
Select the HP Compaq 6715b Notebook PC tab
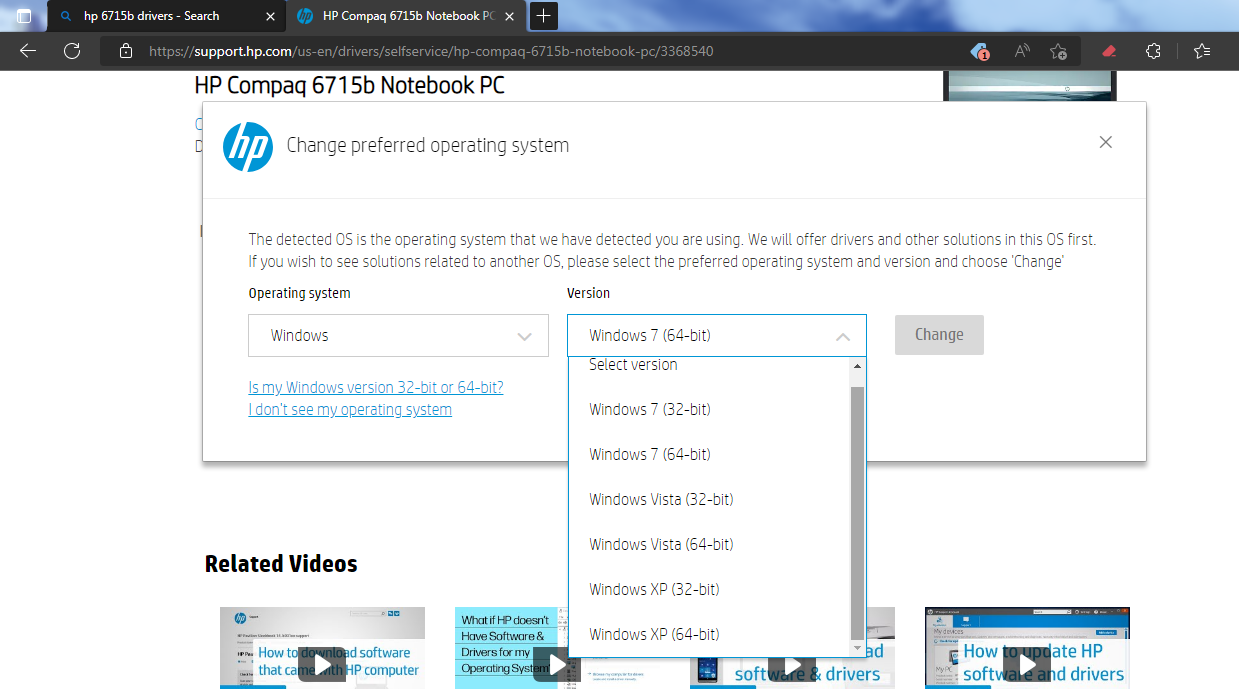[x=406, y=16]
